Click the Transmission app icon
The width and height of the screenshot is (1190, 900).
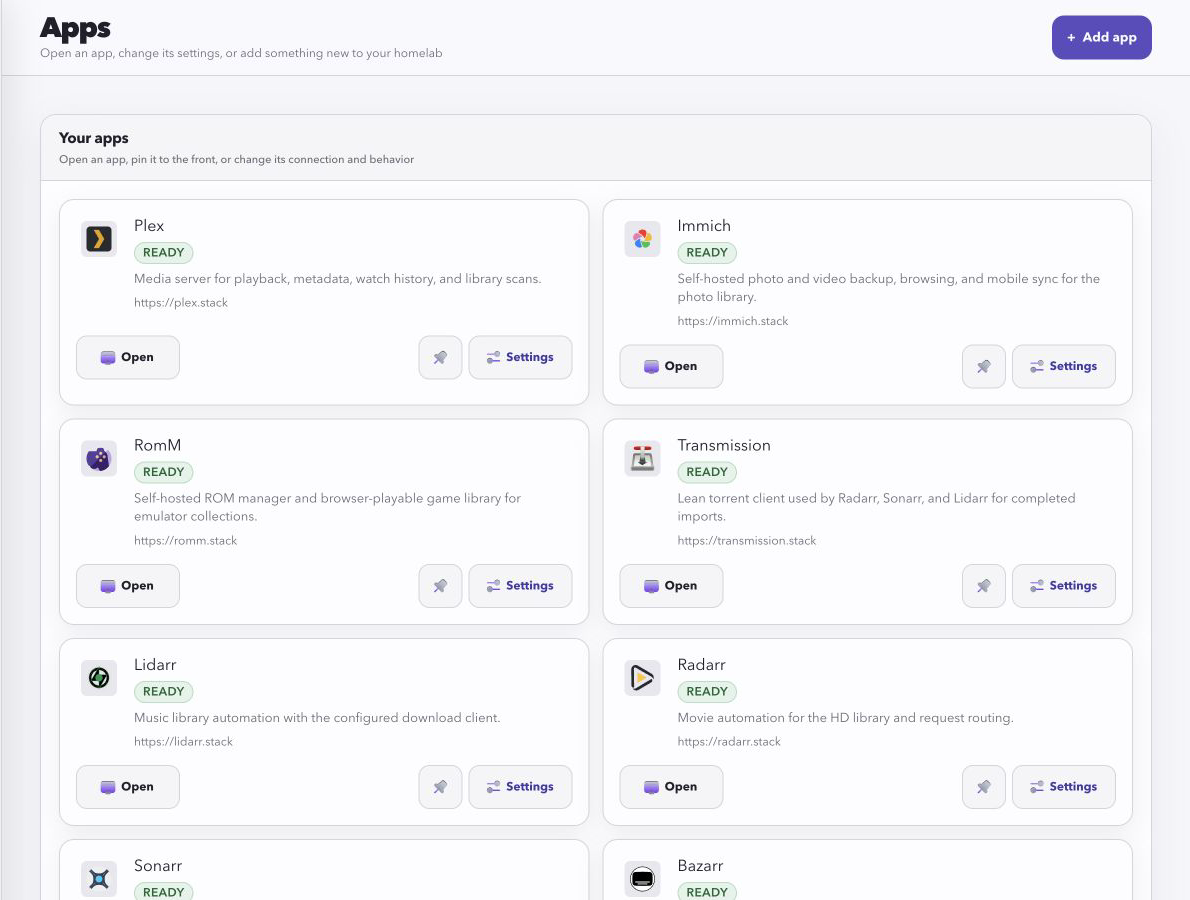(x=642, y=458)
